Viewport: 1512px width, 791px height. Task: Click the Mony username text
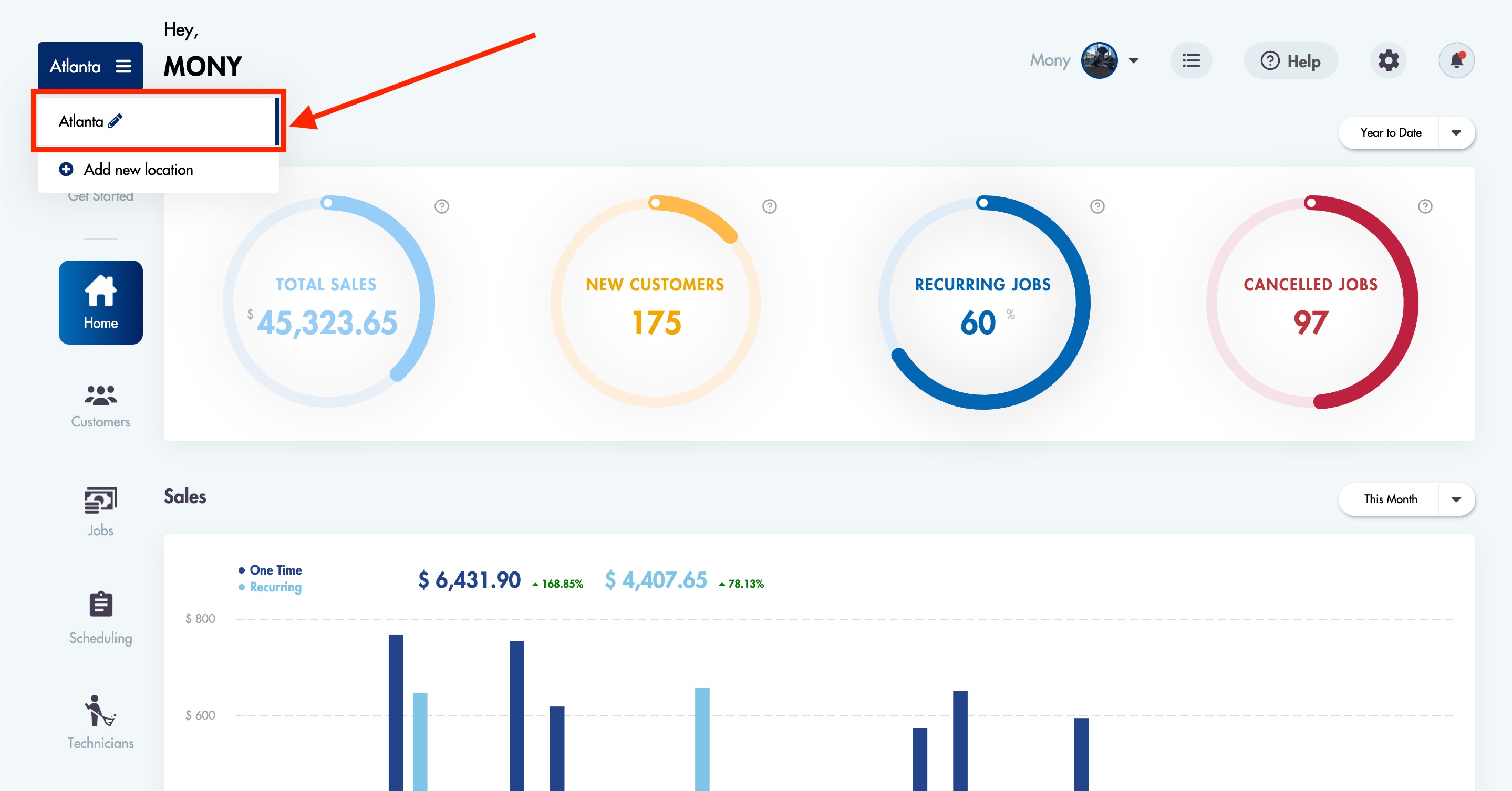(x=1050, y=60)
